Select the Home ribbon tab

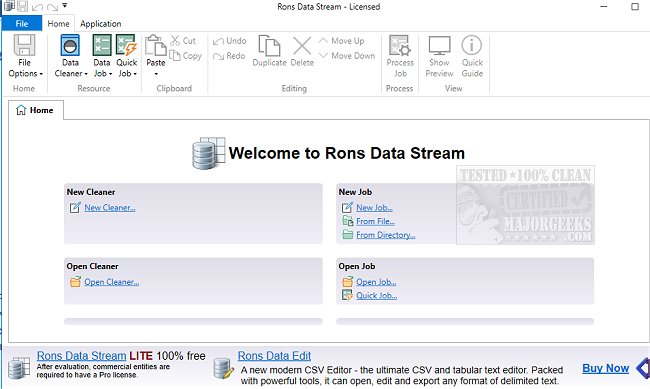pyautogui.click(x=58, y=24)
